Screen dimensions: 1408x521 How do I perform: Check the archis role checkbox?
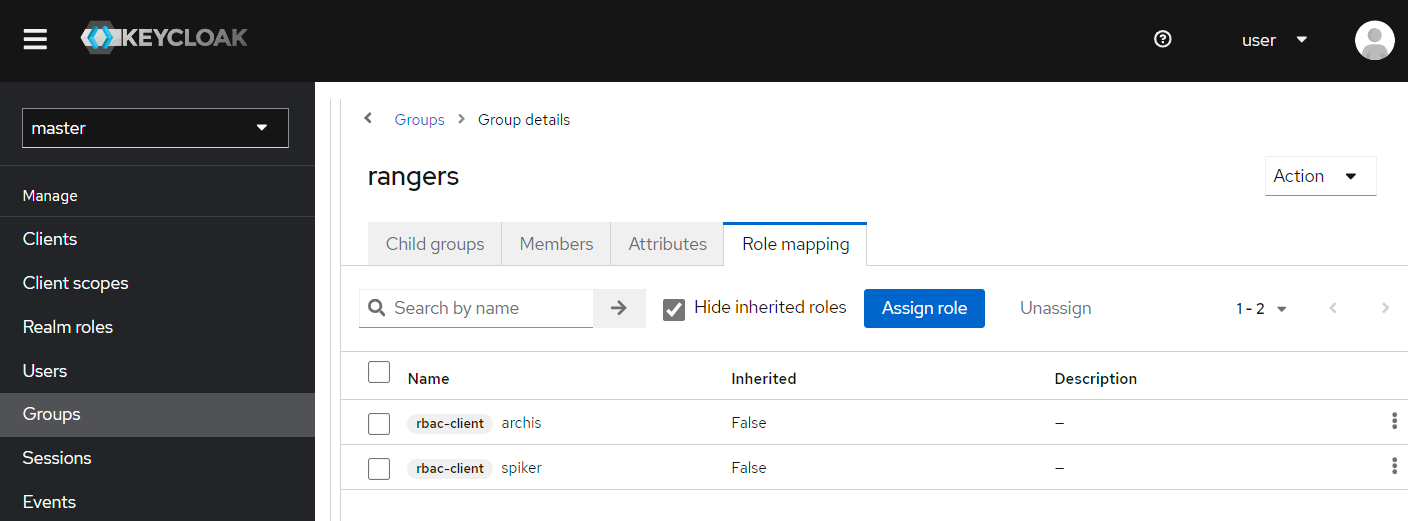379,424
